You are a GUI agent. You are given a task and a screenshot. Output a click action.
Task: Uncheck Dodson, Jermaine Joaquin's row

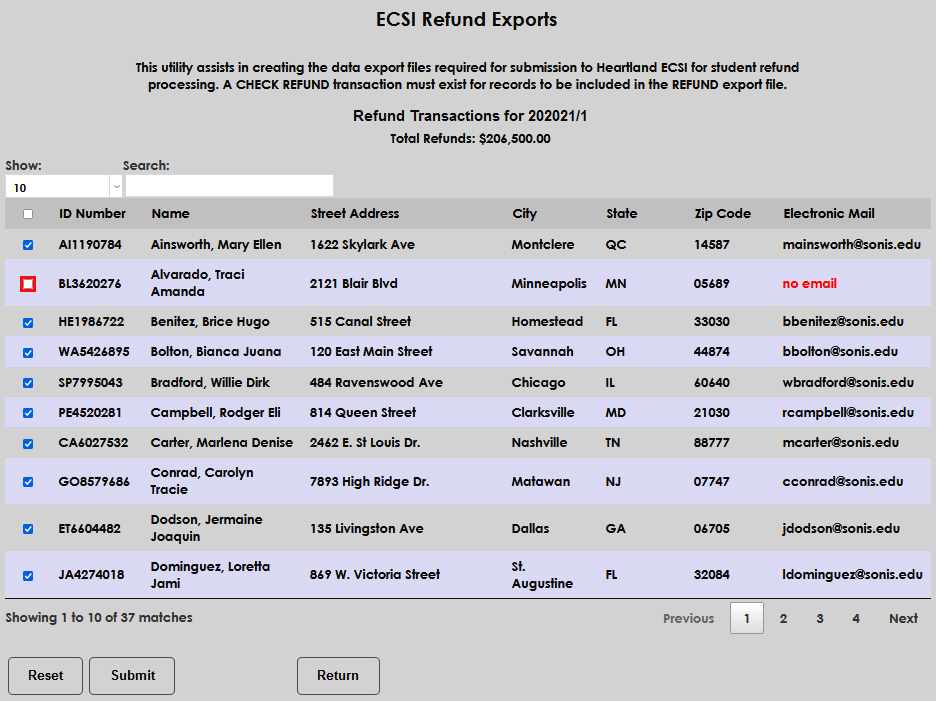(x=28, y=528)
